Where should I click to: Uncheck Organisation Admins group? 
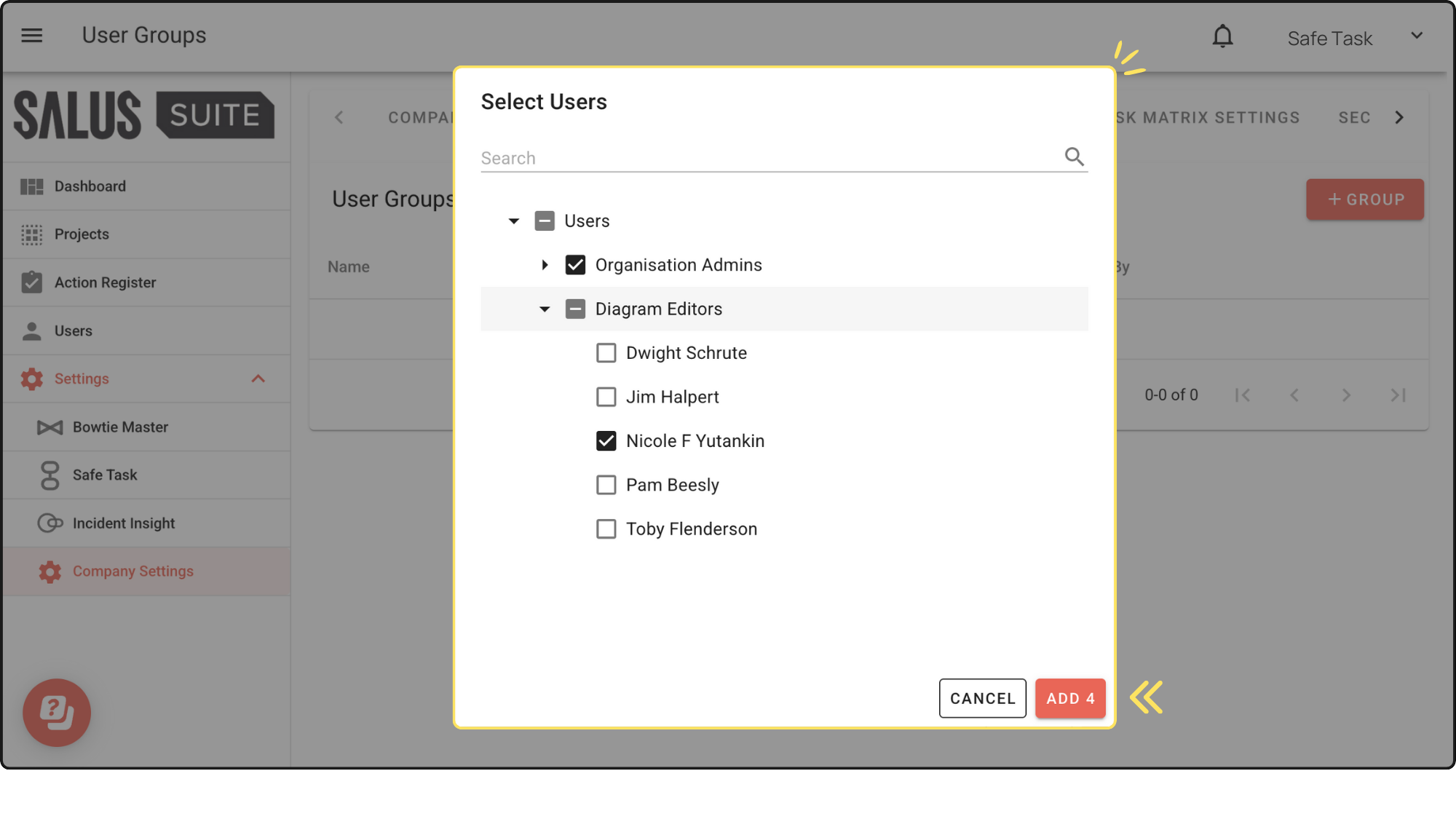pos(575,265)
